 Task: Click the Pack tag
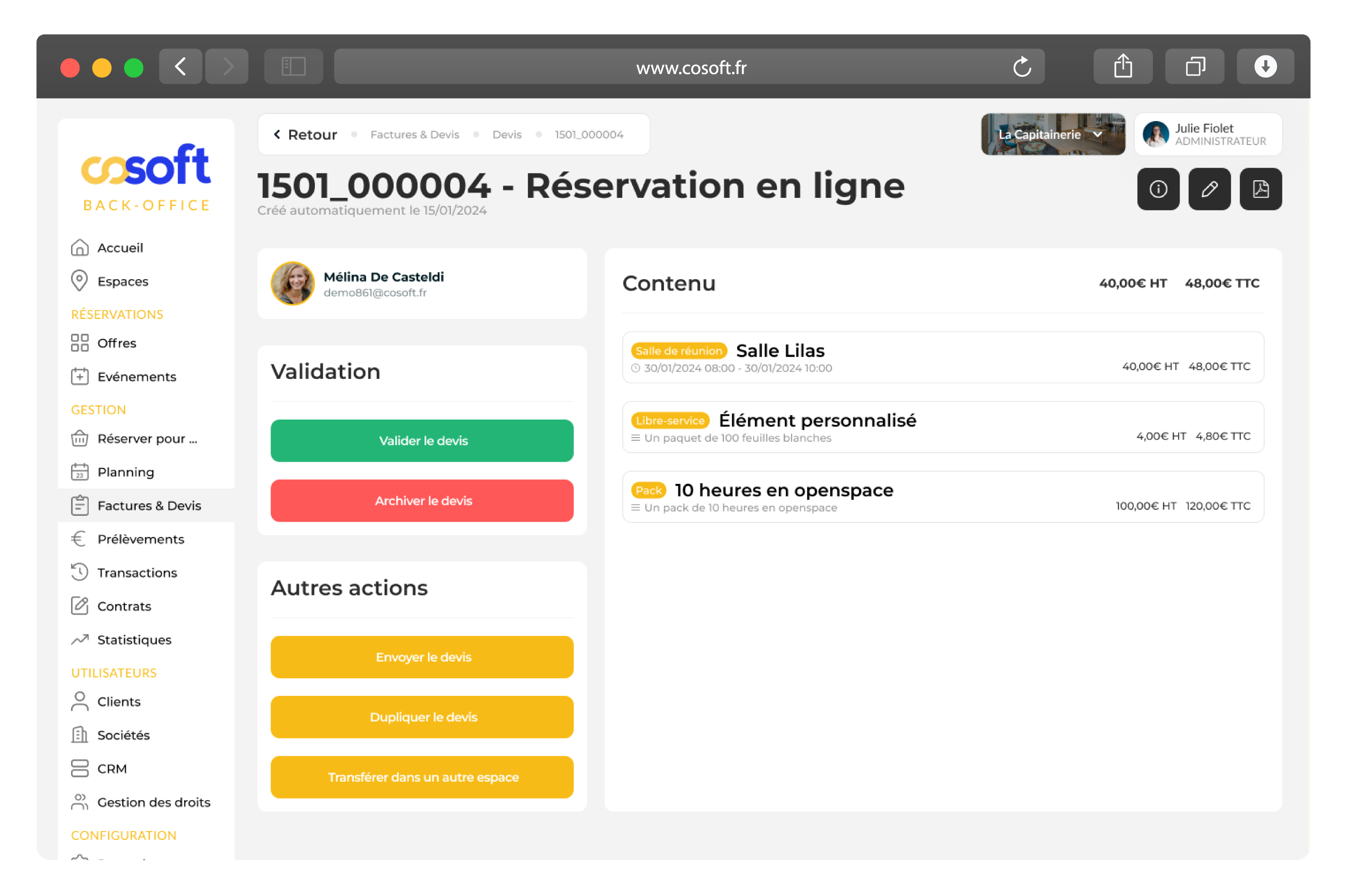click(x=648, y=490)
